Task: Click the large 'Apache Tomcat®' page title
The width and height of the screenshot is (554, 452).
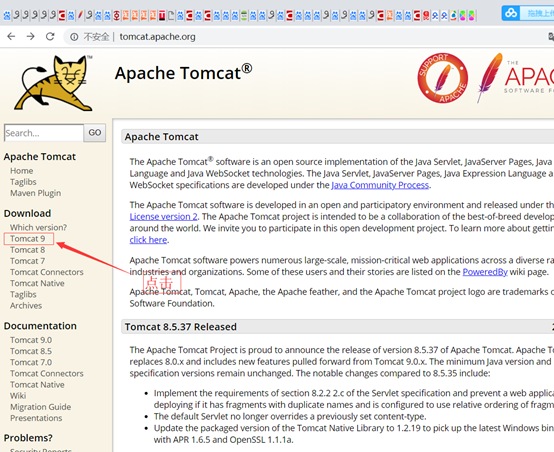Action: 183,72
